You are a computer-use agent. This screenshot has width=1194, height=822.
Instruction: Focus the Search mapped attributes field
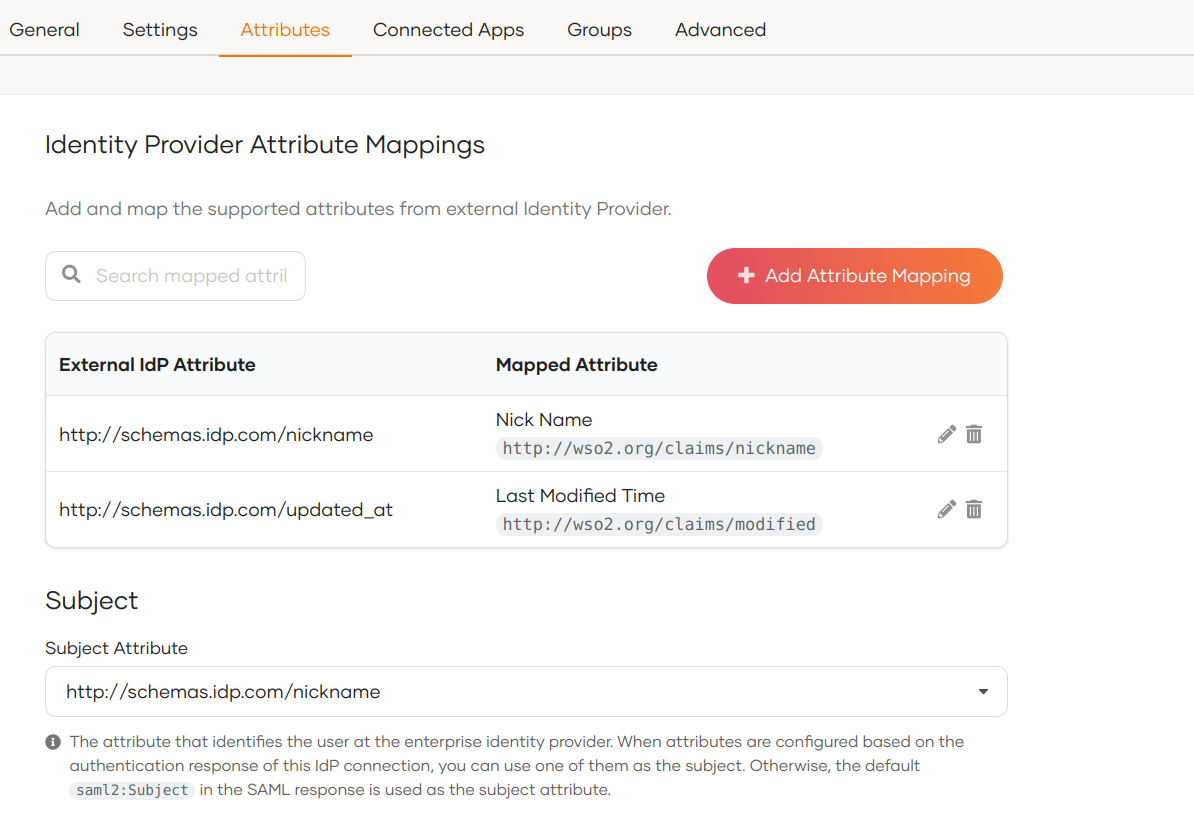175,276
